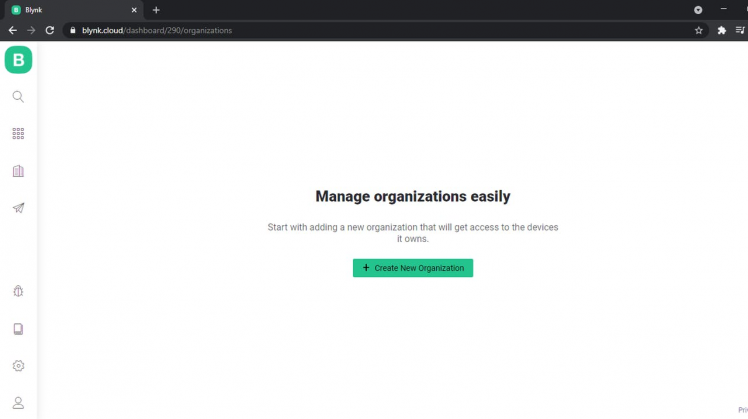748x419 pixels.
Task: Open the paper plane icon in sidebar
Action: [x=18, y=208]
